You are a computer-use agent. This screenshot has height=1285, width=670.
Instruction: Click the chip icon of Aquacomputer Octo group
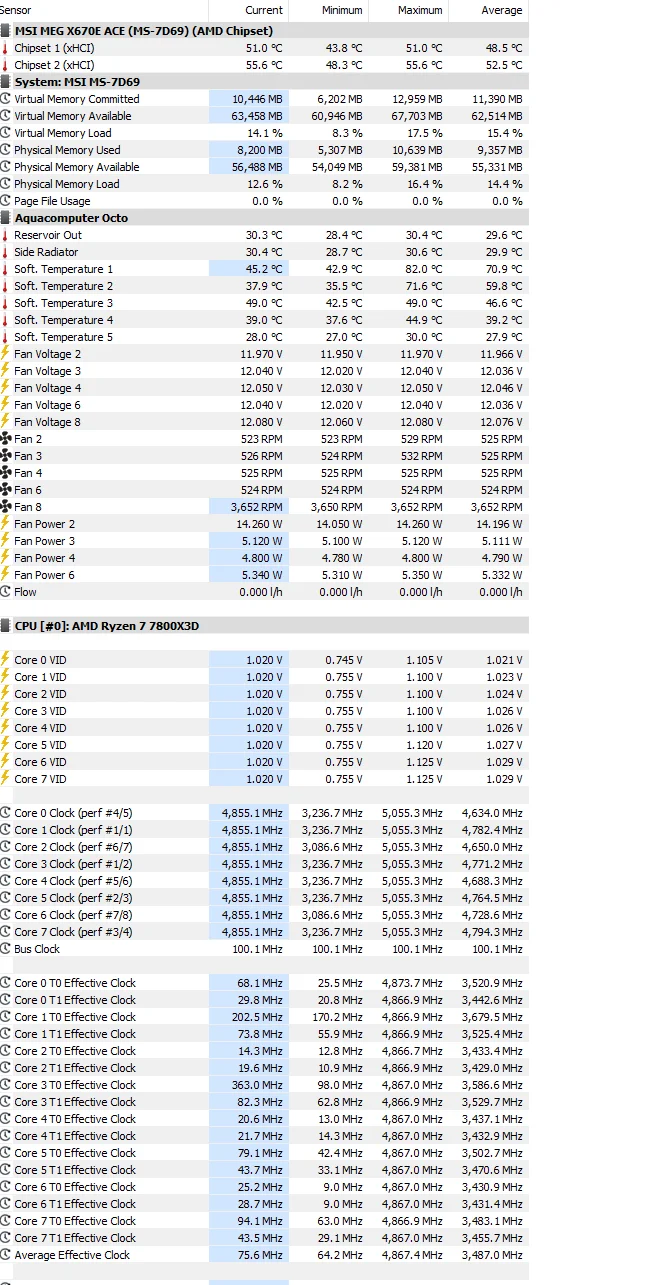tap(5, 218)
